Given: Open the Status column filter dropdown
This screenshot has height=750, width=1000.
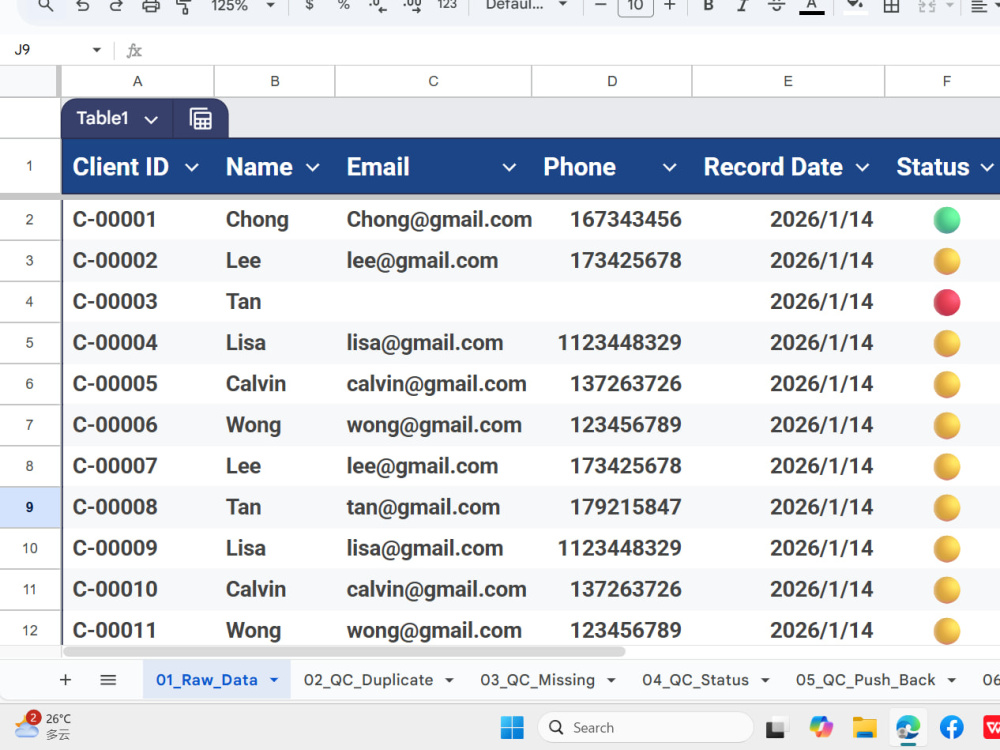Looking at the screenshot, I should pyautogui.click(x=987, y=168).
